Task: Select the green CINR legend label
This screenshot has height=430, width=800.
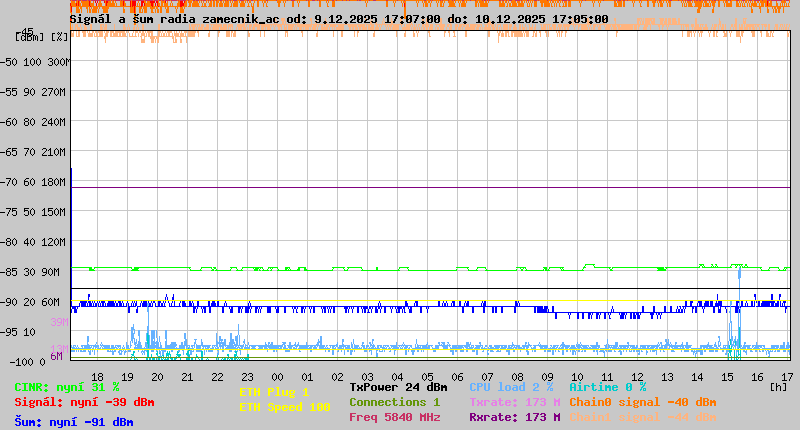Action: 67,387
